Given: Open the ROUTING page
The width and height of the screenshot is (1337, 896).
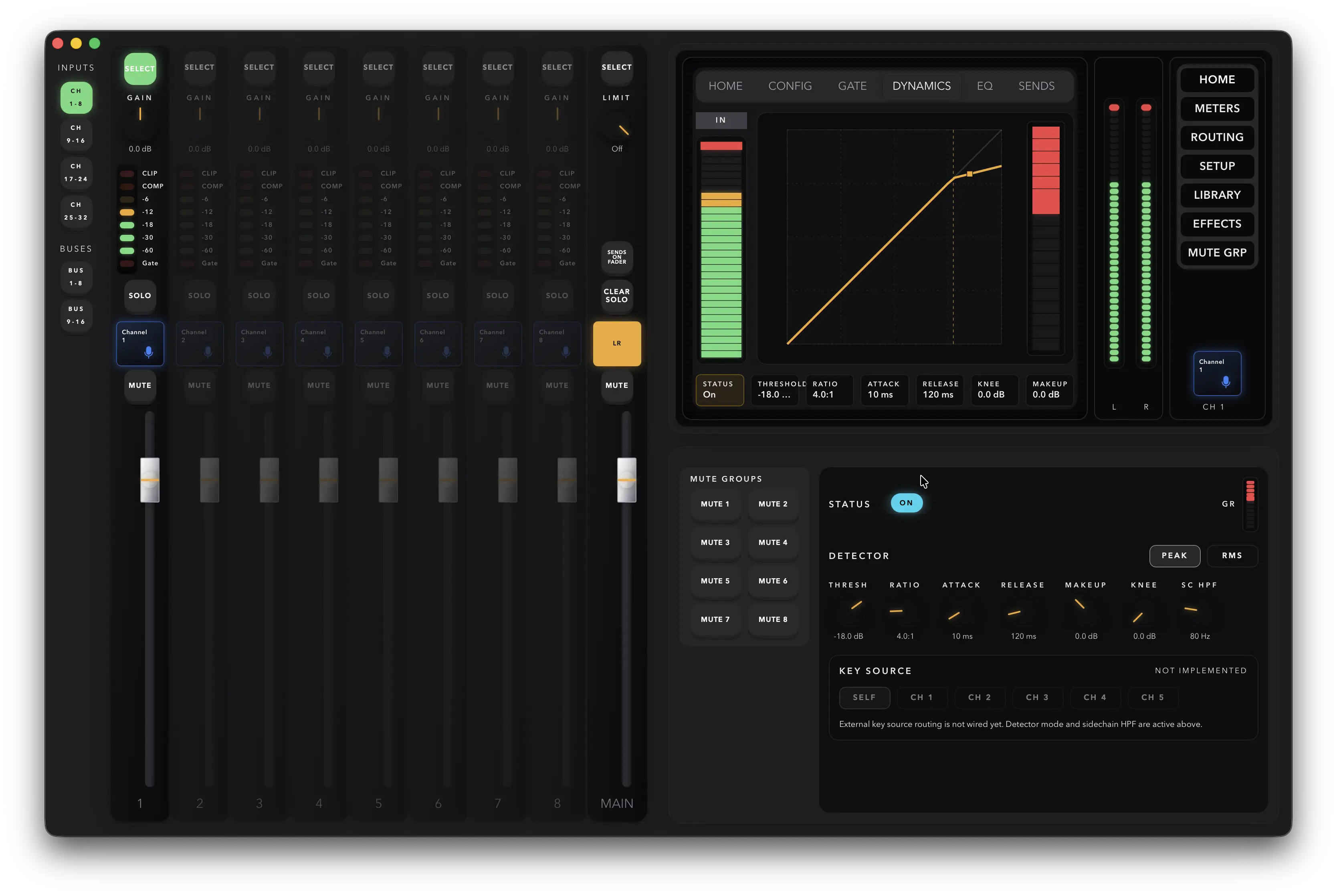Looking at the screenshot, I should 1217,137.
